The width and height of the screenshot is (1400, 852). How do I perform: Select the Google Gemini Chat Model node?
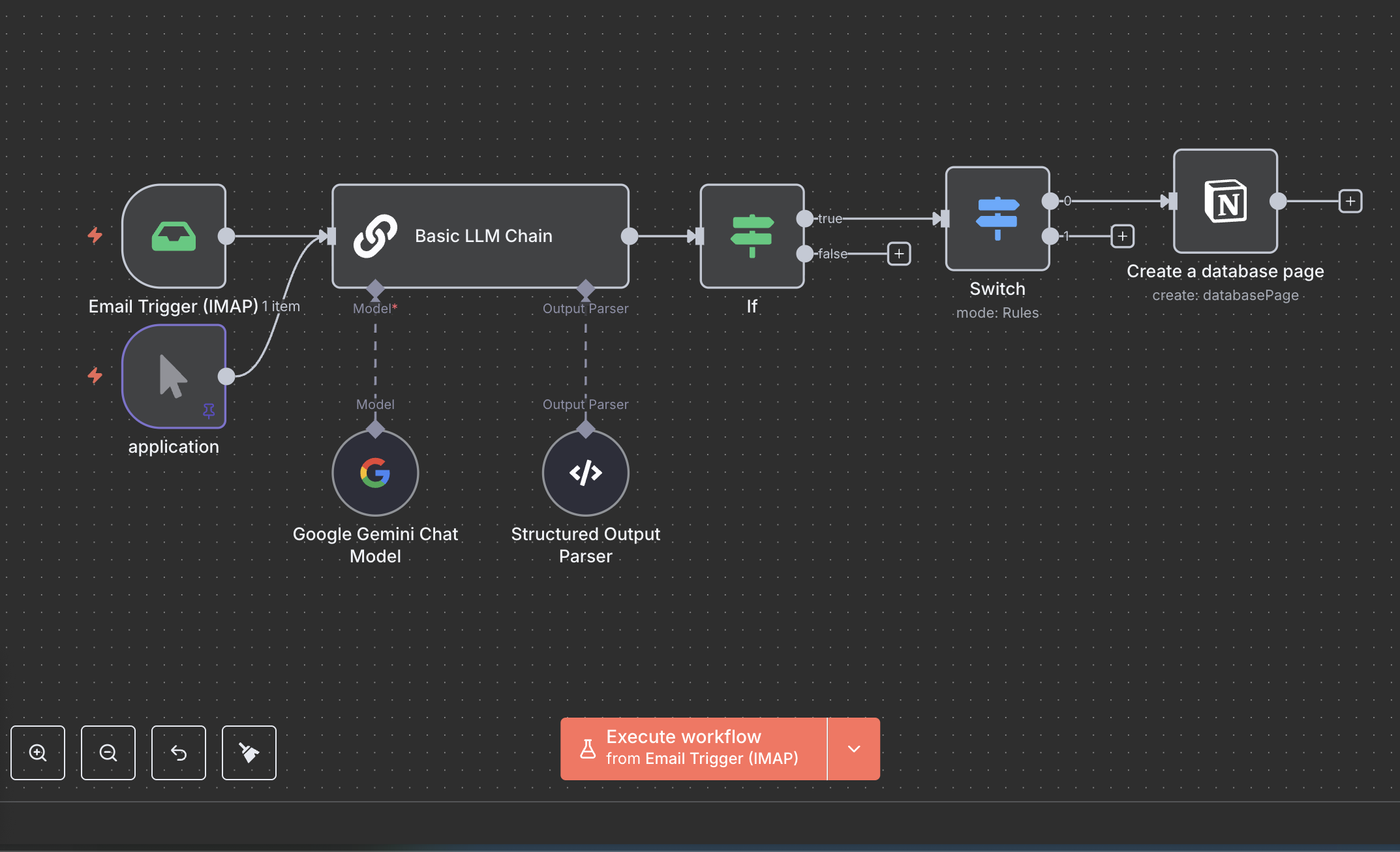[375, 473]
